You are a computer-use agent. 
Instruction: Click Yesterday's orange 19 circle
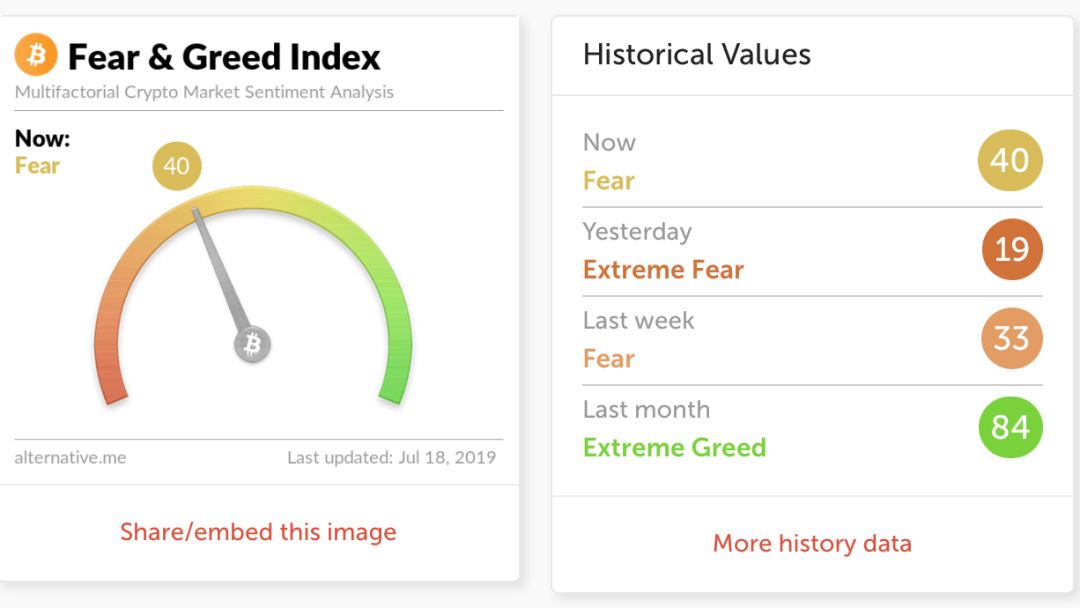click(x=1012, y=249)
